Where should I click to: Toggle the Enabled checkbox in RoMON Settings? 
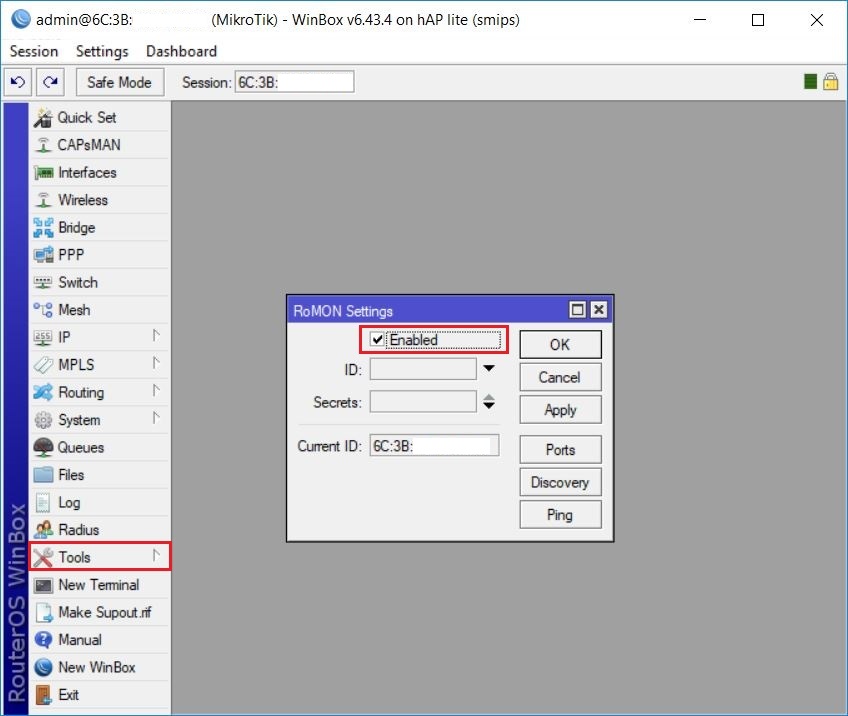pyautogui.click(x=377, y=340)
